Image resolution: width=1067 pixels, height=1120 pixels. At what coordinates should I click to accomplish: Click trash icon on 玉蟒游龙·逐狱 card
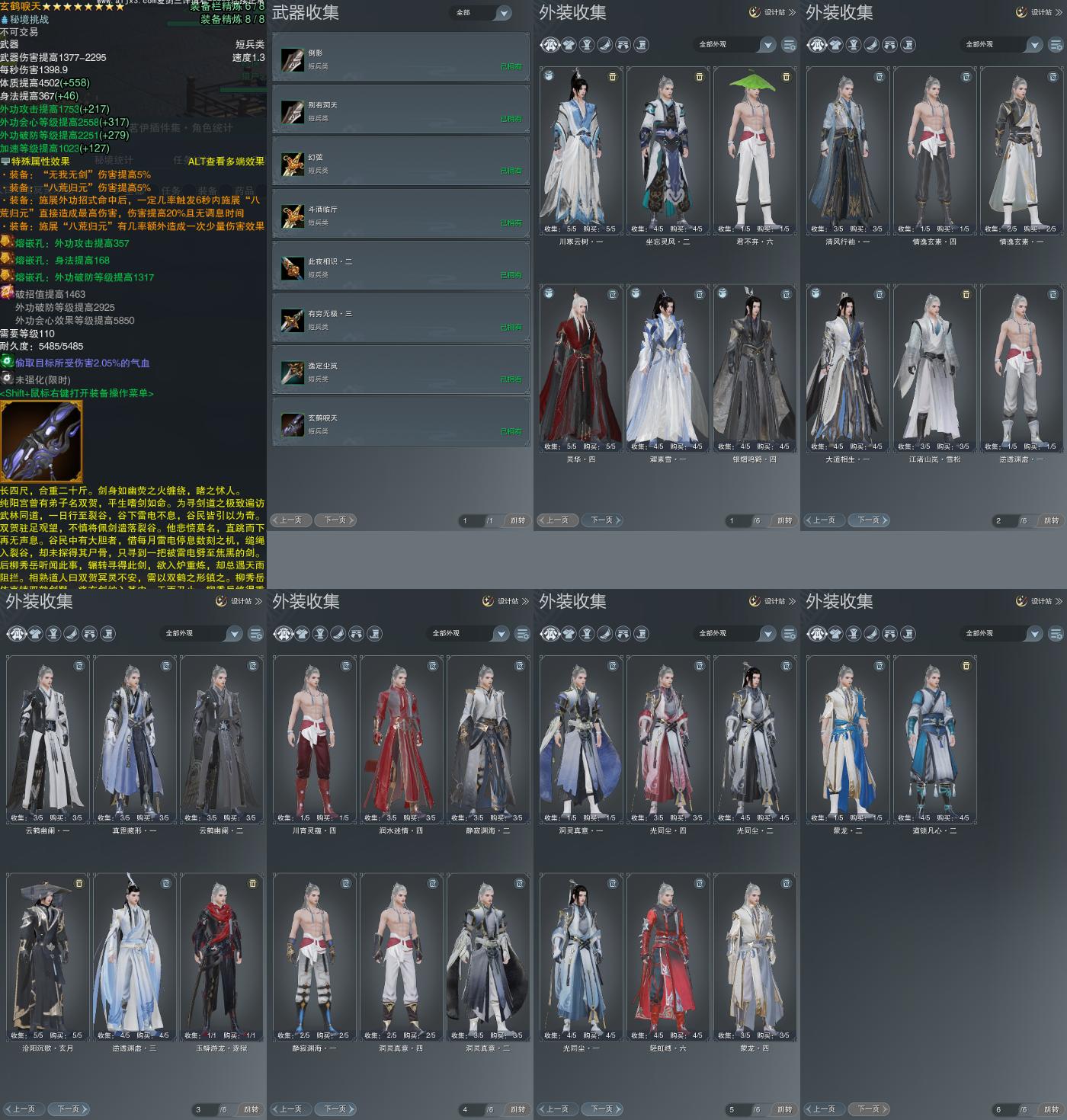coord(253,883)
